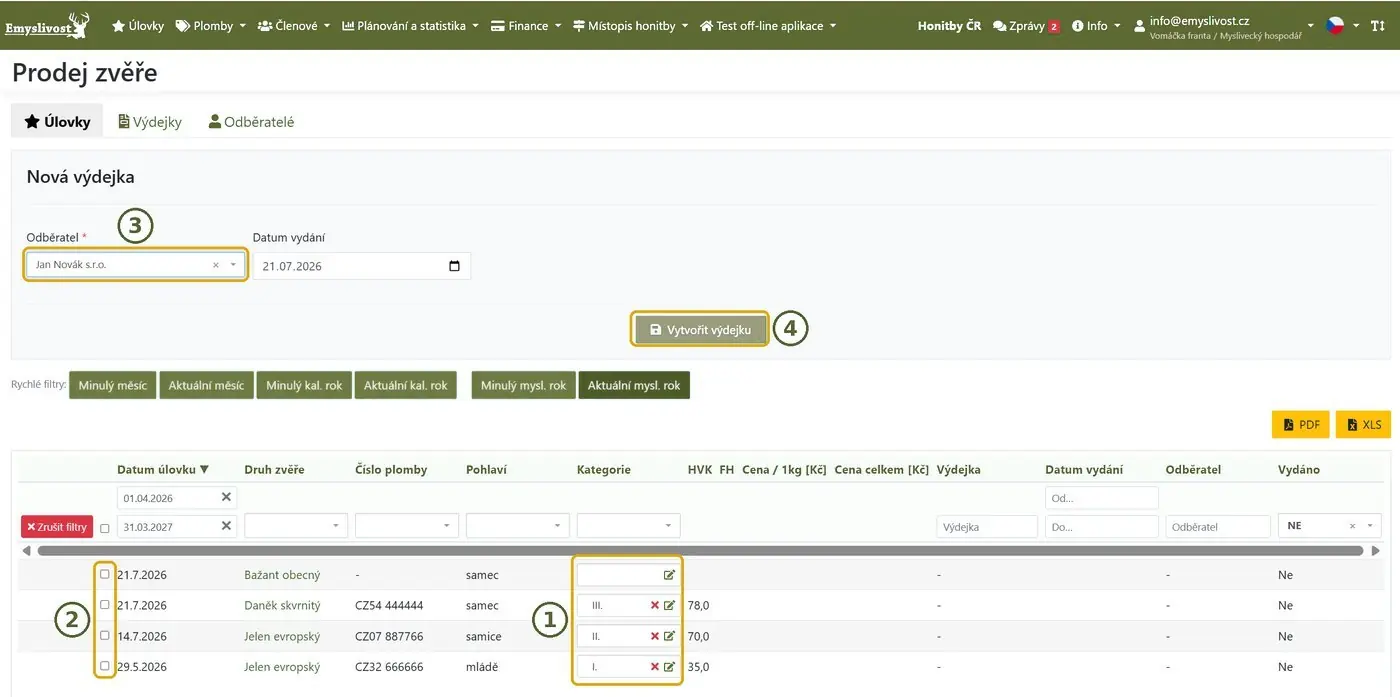
Task: Click the Czech flag language icon
Action: (1335, 26)
